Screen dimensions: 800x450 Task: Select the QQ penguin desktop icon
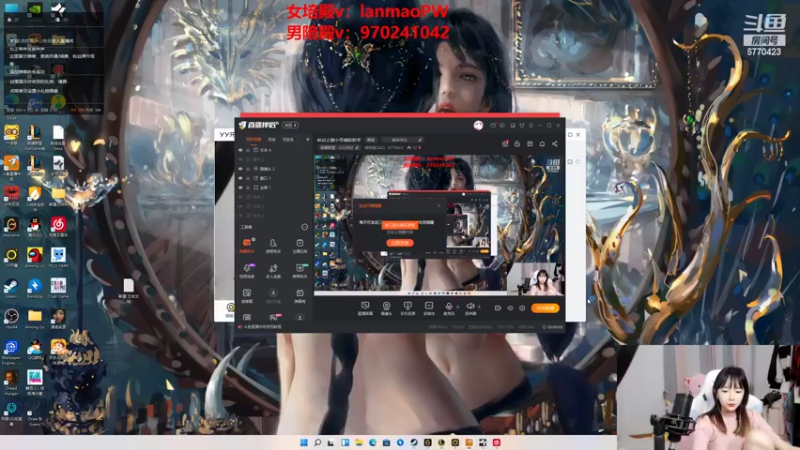[x=35, y=225]
